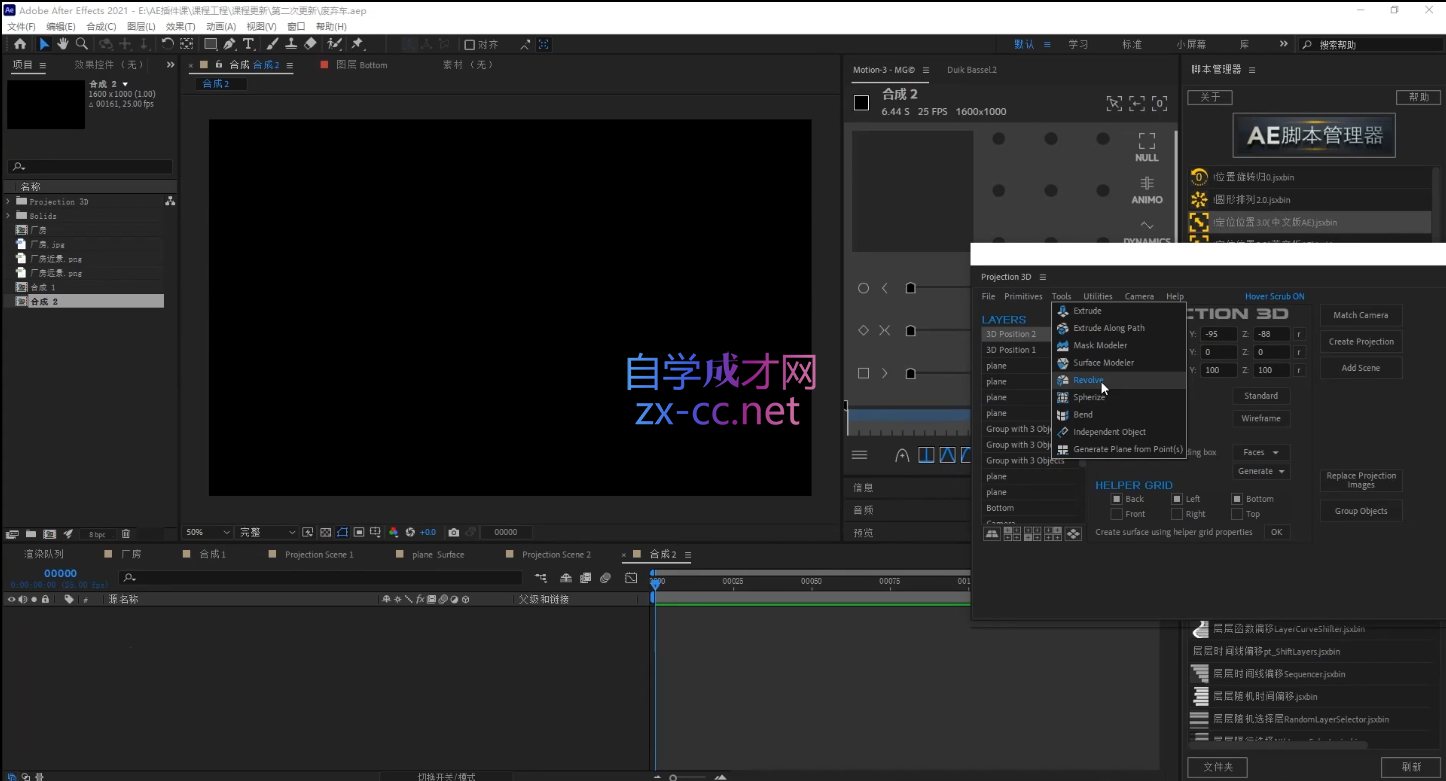The width and height of the screenshot is (1446, 781).
Task: Select the Roto Brush tool
Action: tap(334, 44)
